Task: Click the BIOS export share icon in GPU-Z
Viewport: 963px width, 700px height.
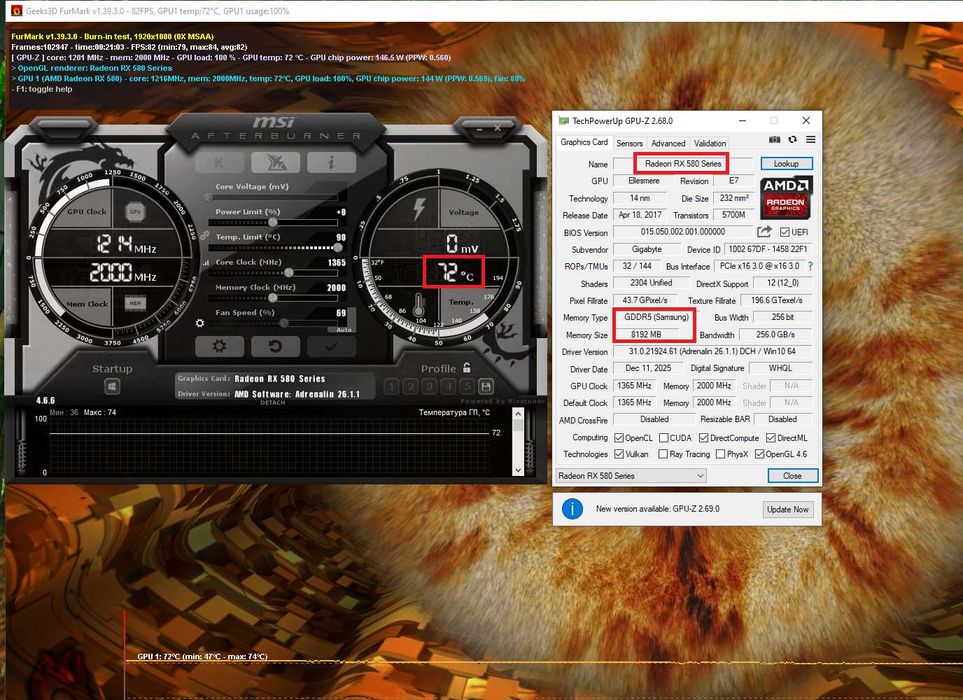Action: [x=764, y=231]
